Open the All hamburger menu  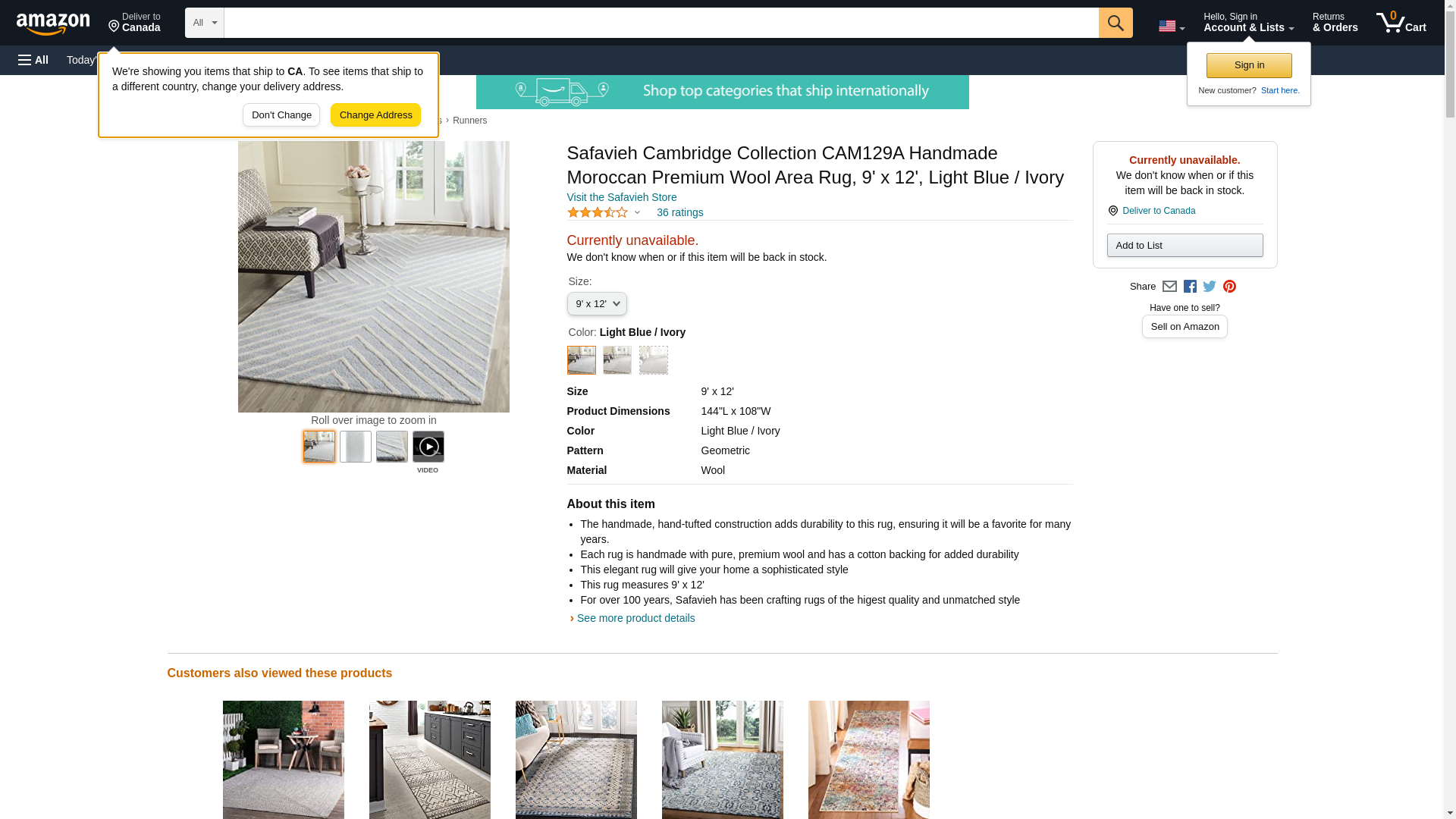[x=33, y=60]
